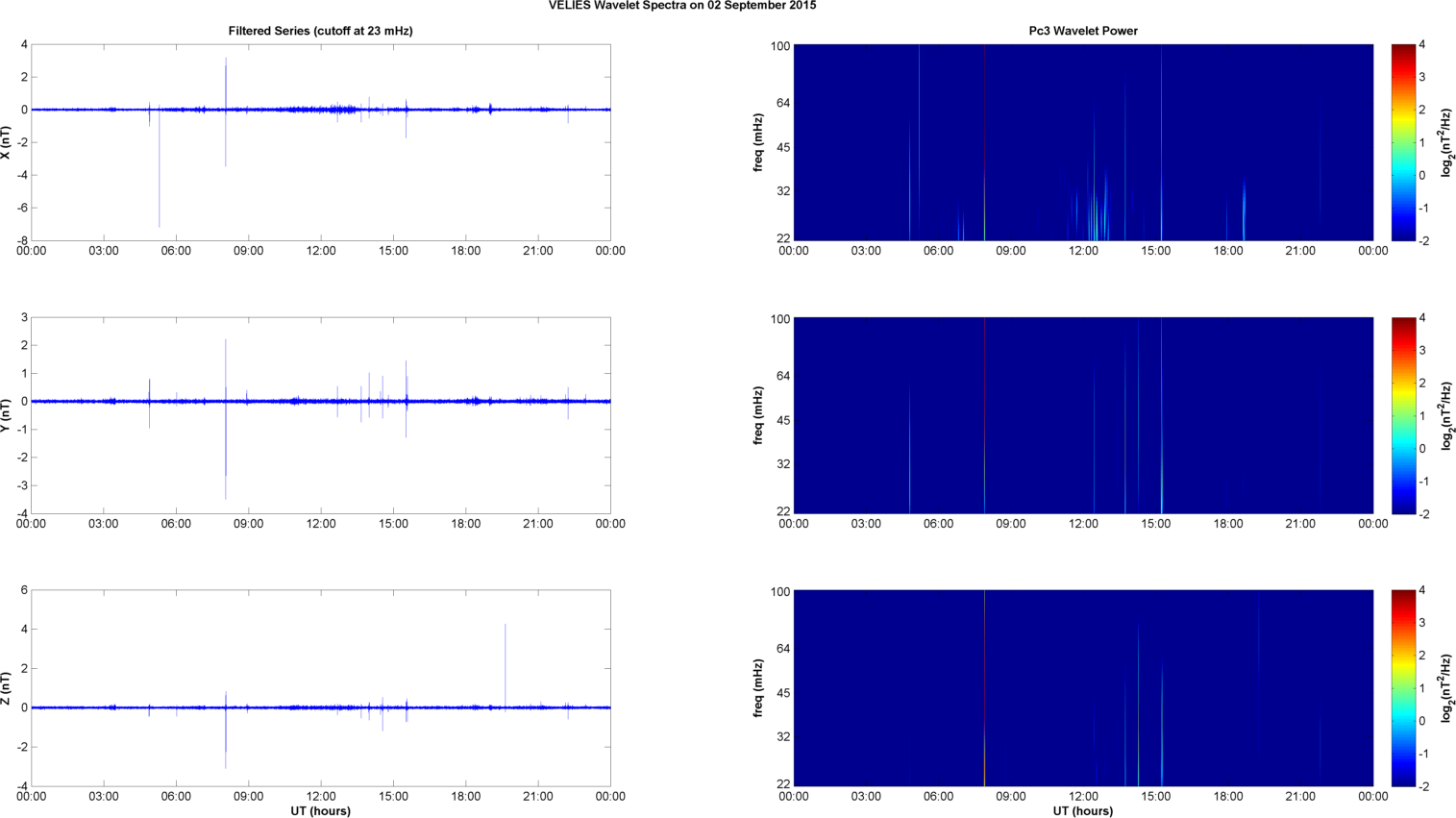Click "UT (hours)" under the Z time series
Viewport: 1456px width, 818px height.
(x=320, y=811)
